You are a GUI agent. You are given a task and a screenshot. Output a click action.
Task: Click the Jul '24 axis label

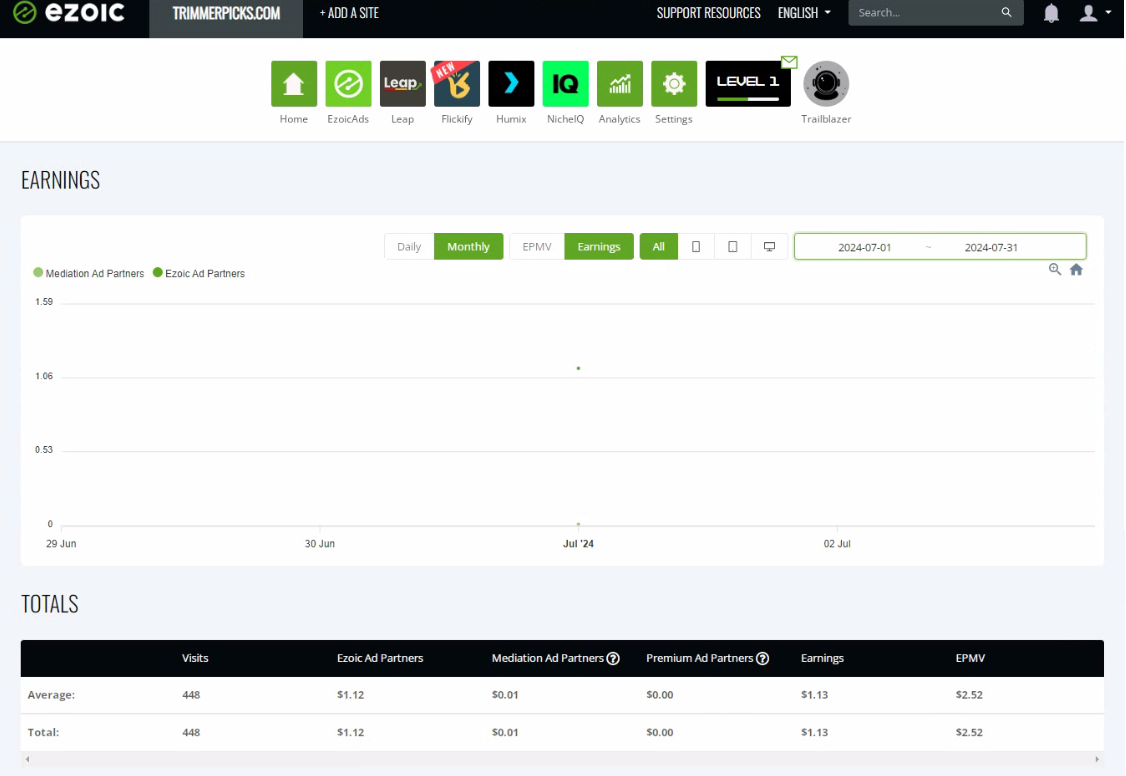click(578, 544)
